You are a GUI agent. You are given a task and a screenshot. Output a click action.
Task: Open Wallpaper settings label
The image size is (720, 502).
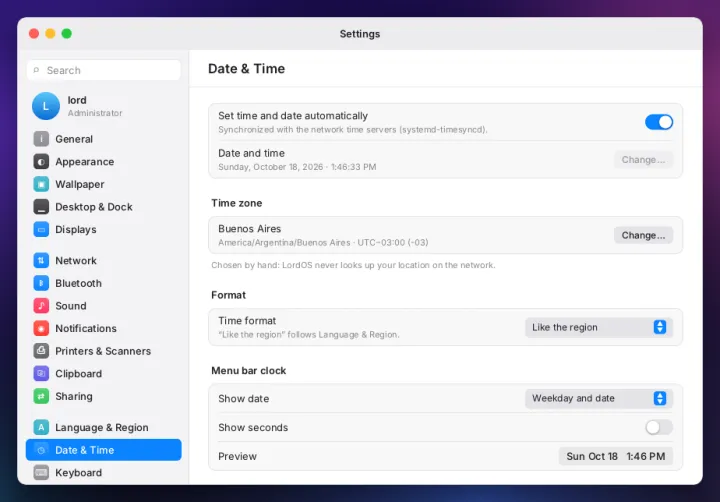[80, 184]
